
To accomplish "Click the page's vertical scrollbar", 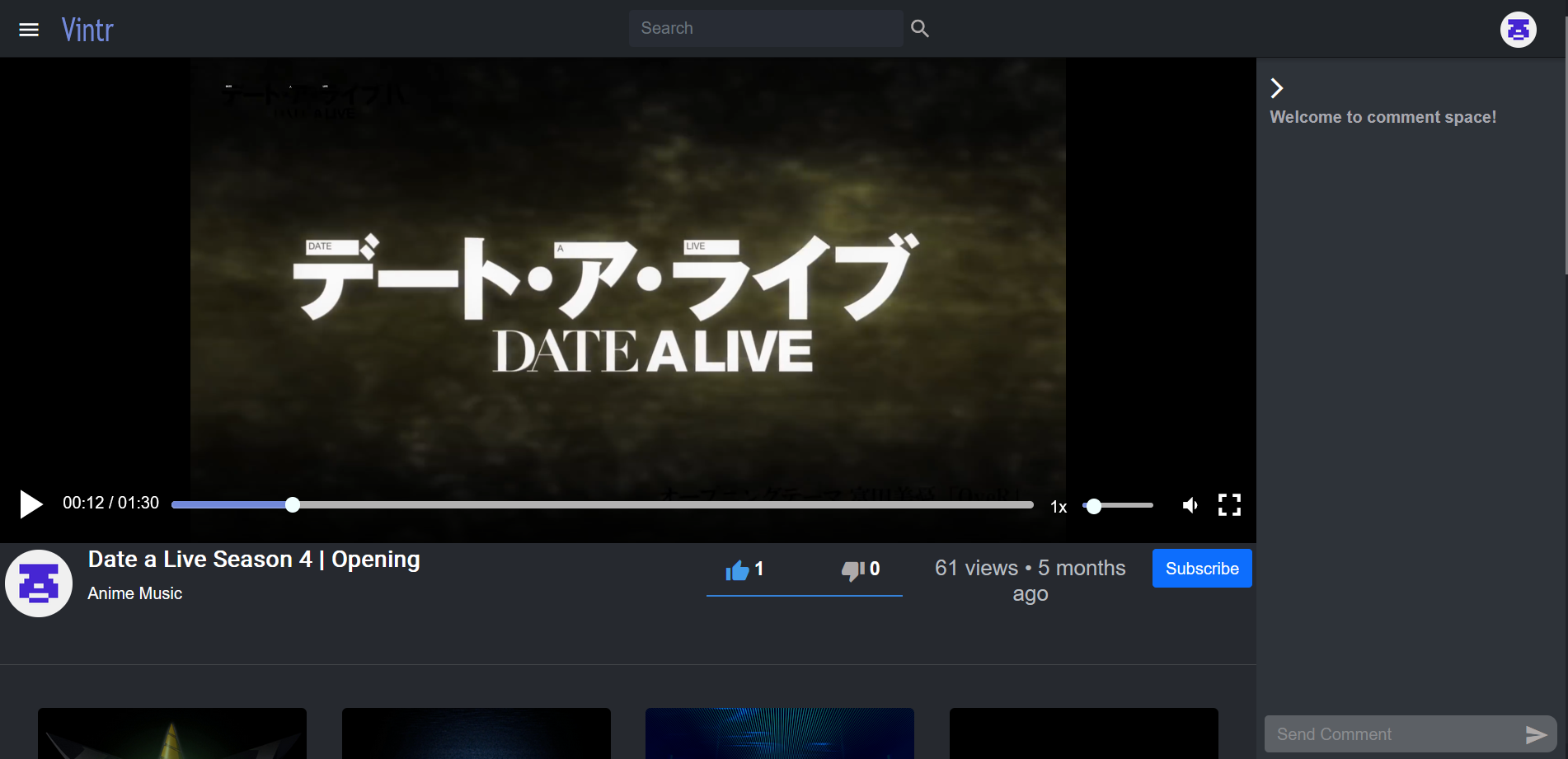I will tap(1566, 144).
